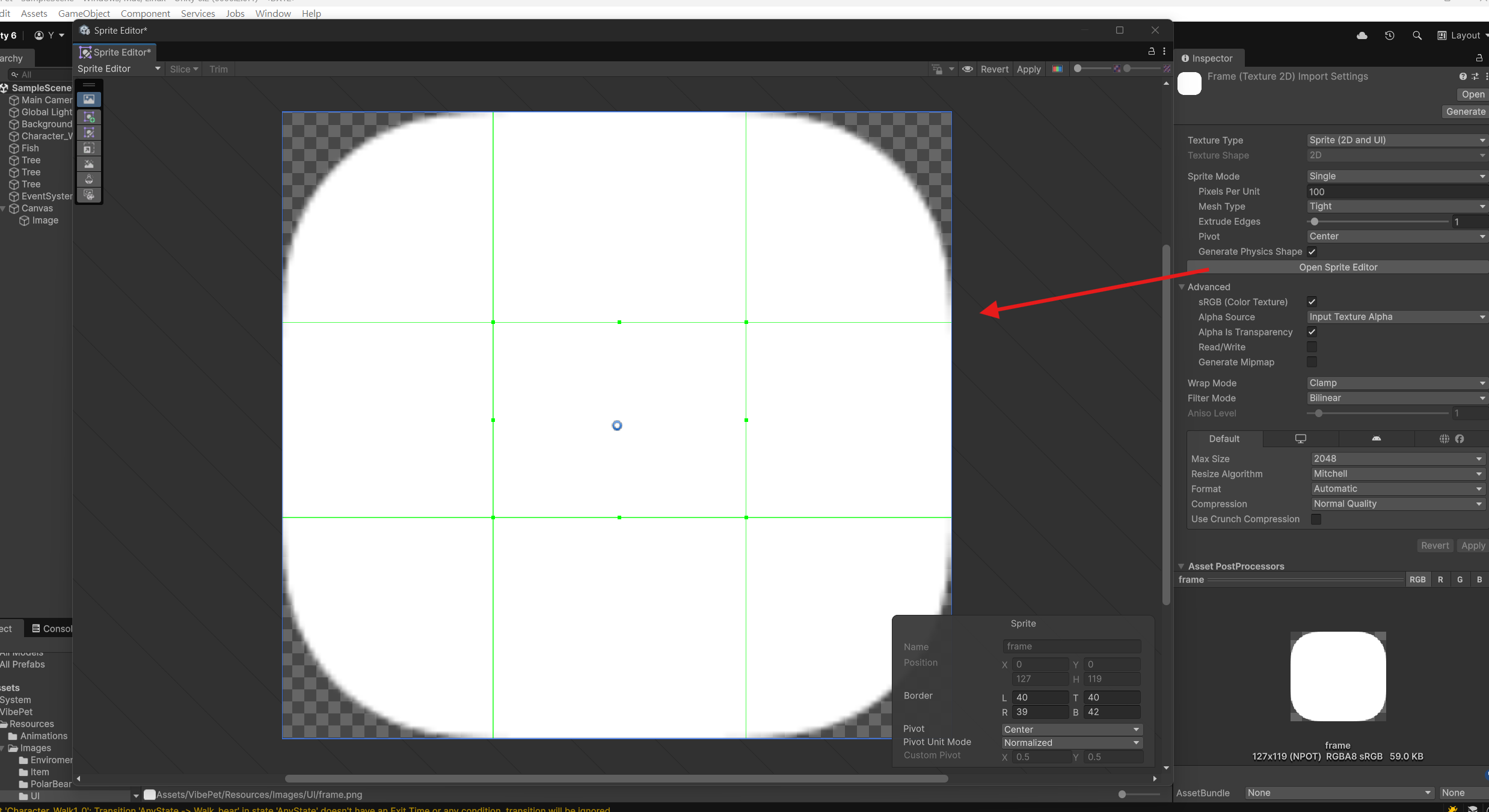Click Revert in Sprite Editor toolbar
This screenshot has height=812, width=1489.
(995, 69)
